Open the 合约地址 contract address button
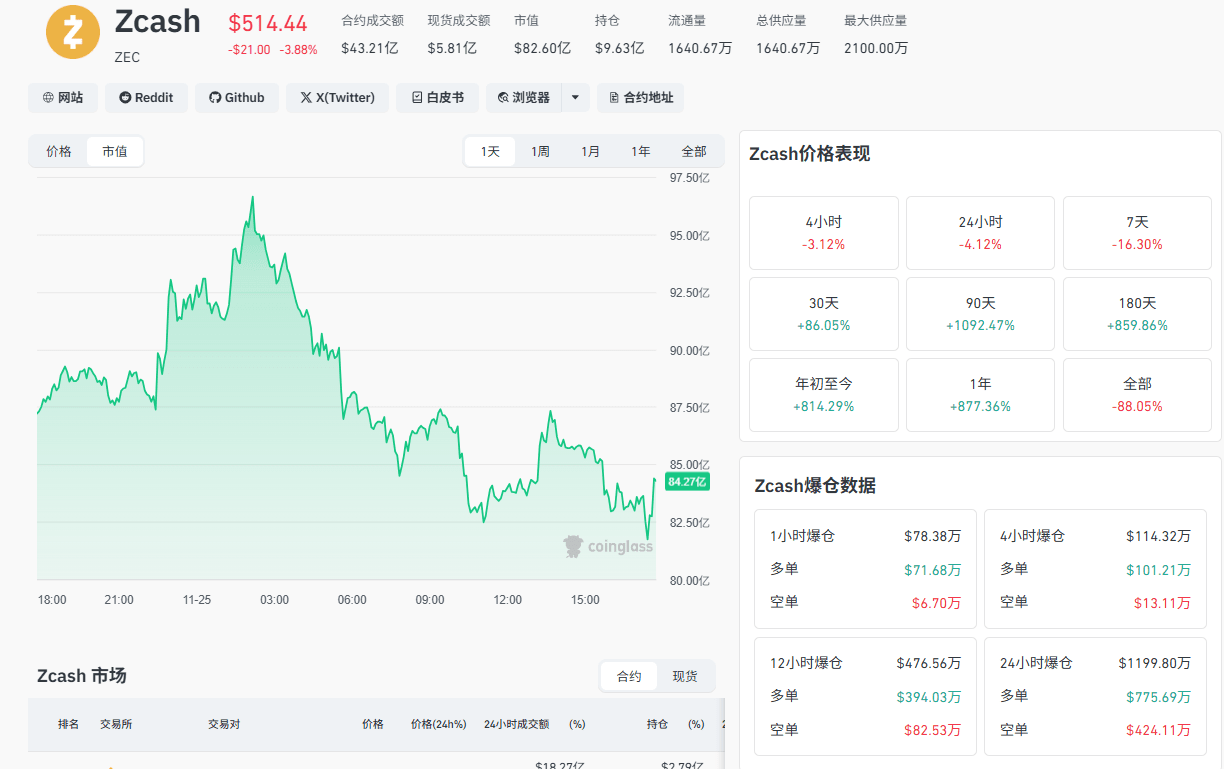1224x769 pixels. point(640,98)
